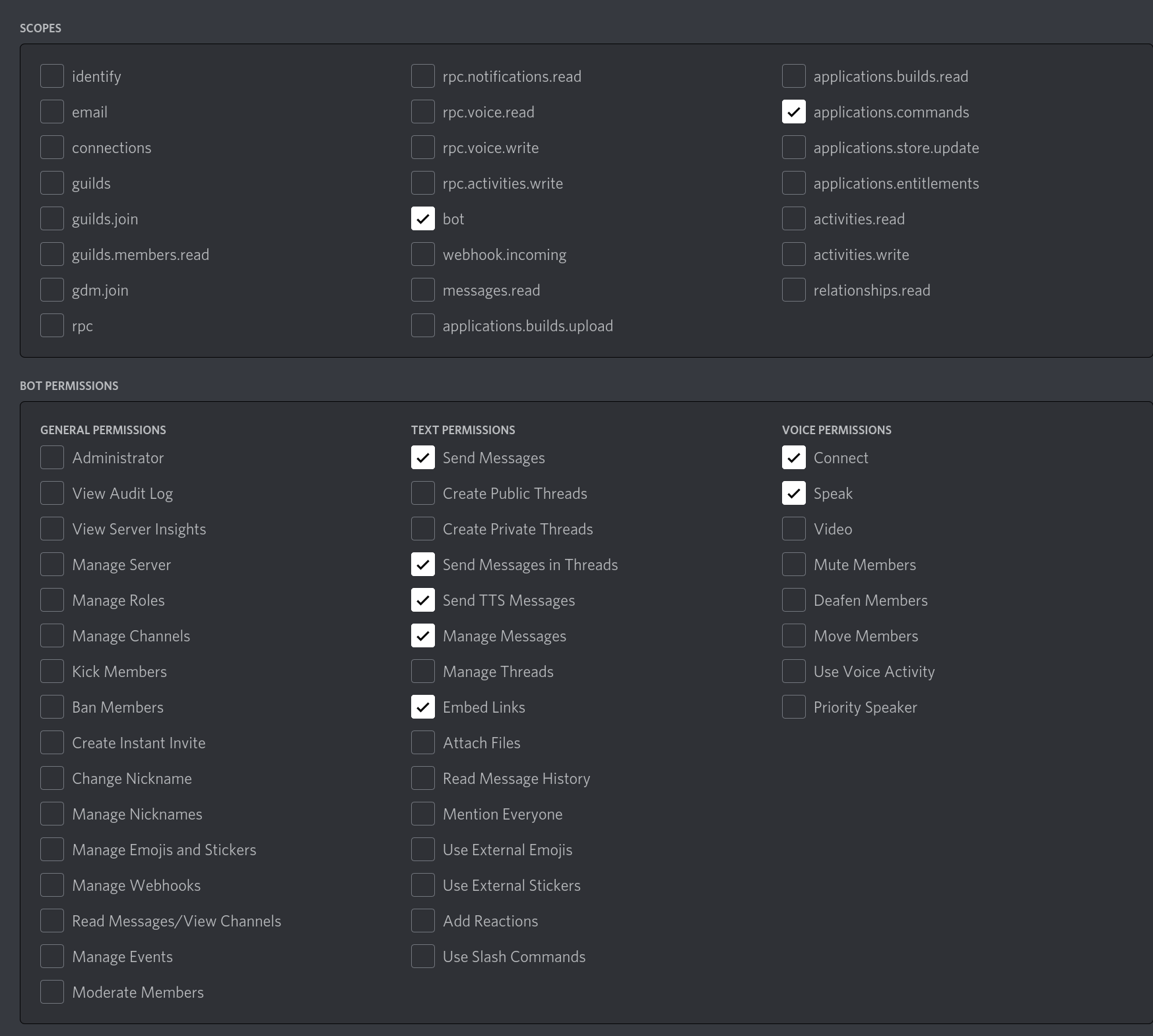Enable the Priority Speaker permission
The image size is (1153, 1036).
(794, 707)
